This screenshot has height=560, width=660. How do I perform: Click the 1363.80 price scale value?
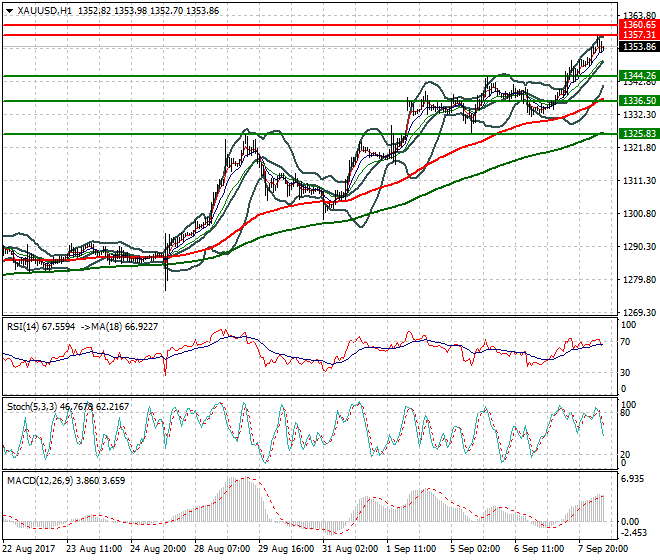pos(639,16)
